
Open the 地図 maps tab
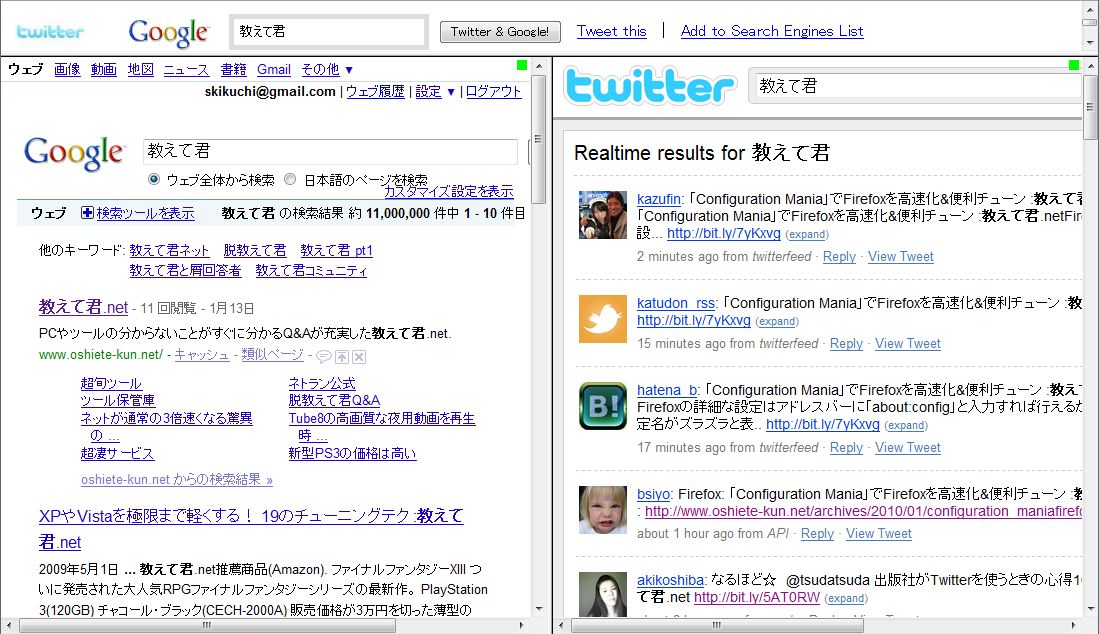pos(140,69)
